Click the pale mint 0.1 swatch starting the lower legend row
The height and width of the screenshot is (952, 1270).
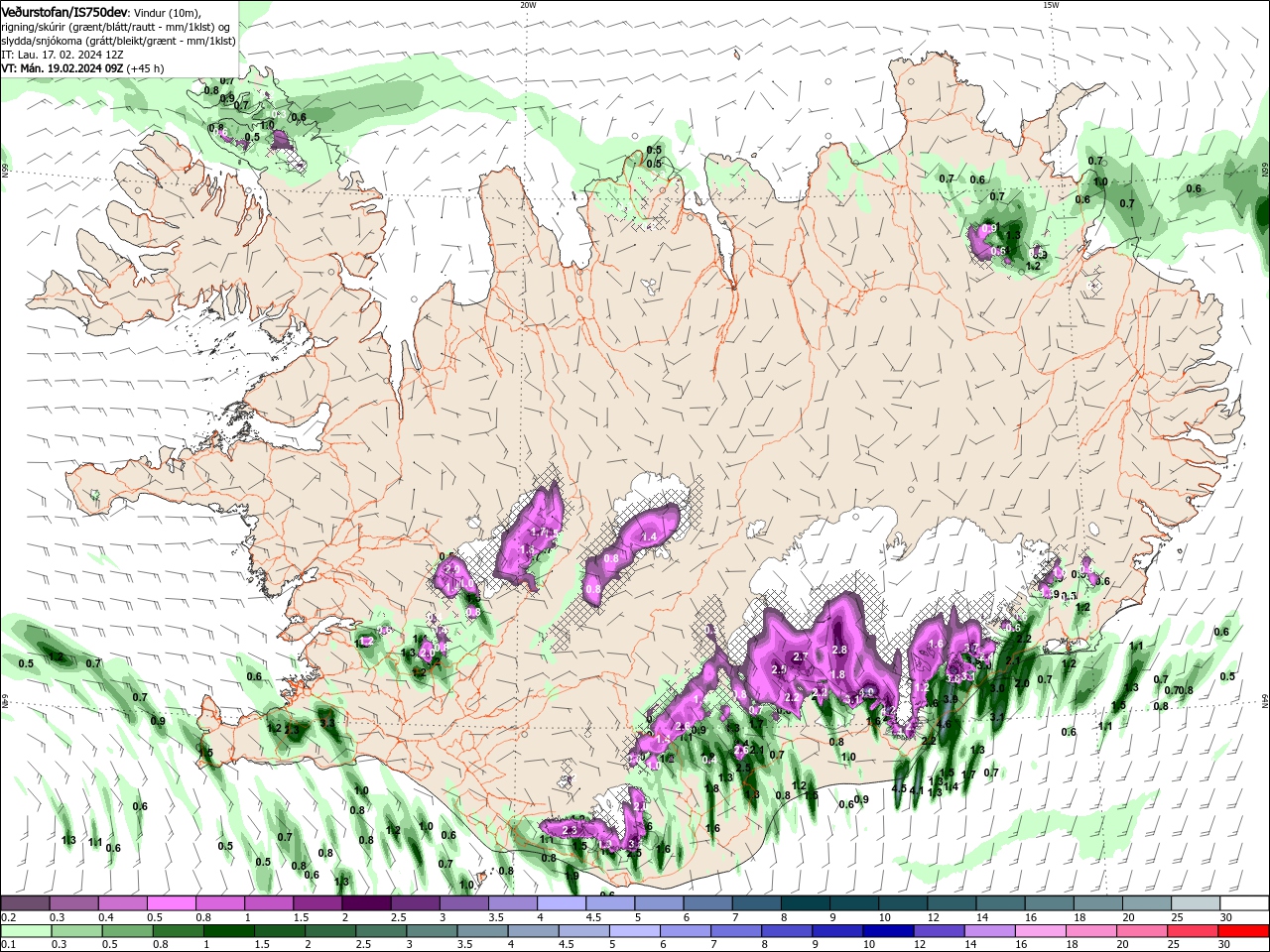[x=25, y=931]
